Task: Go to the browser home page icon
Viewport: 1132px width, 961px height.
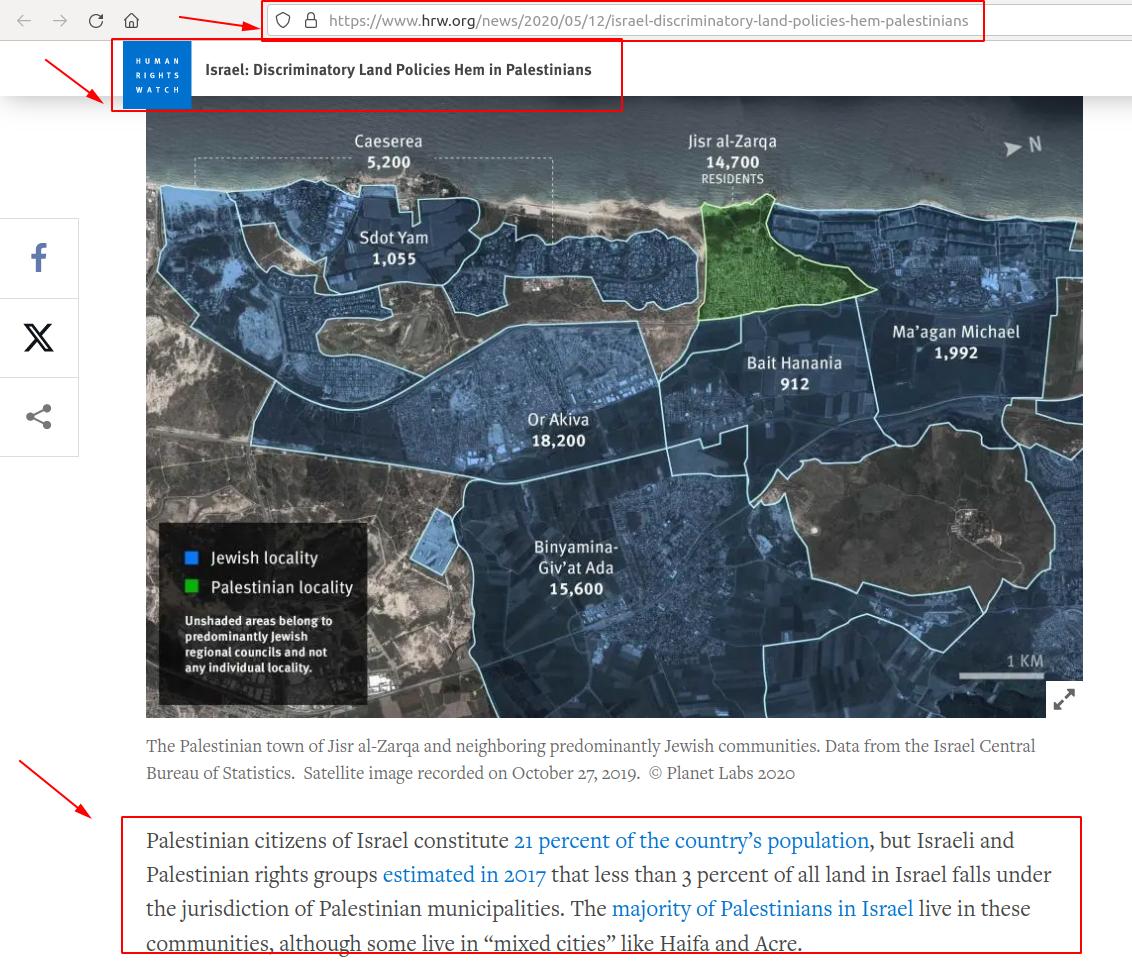Action: pos(131,20)
